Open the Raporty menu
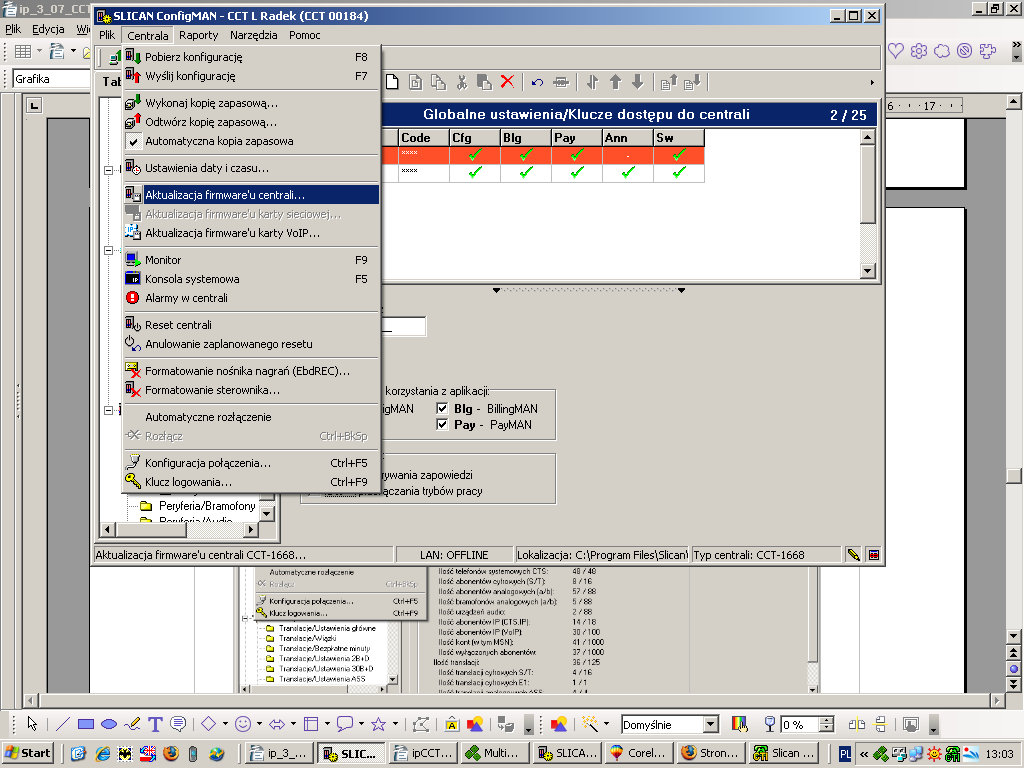The width and height of the screenshot is (1024, 768). 199,35
